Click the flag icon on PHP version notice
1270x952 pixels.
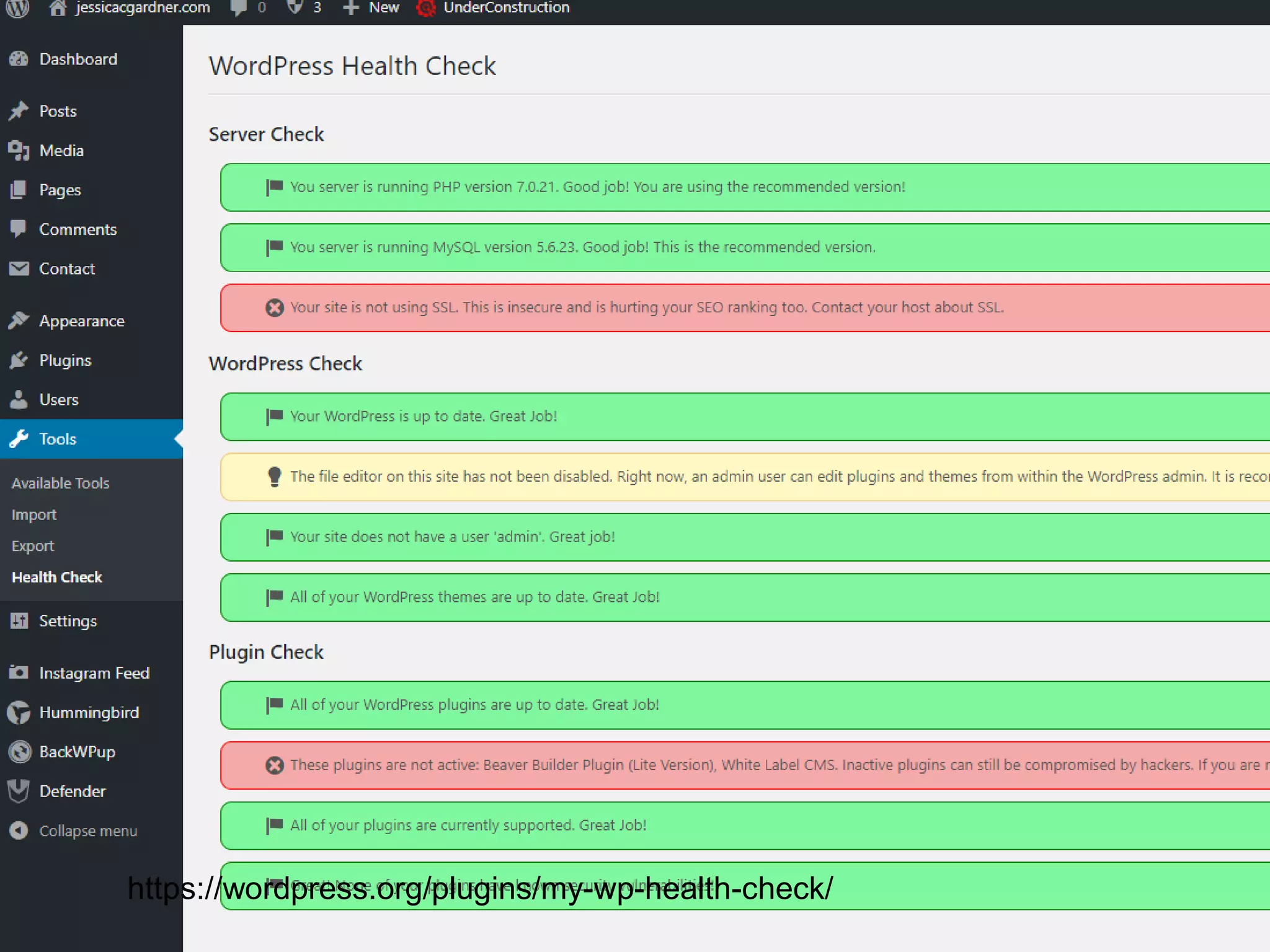274,187
